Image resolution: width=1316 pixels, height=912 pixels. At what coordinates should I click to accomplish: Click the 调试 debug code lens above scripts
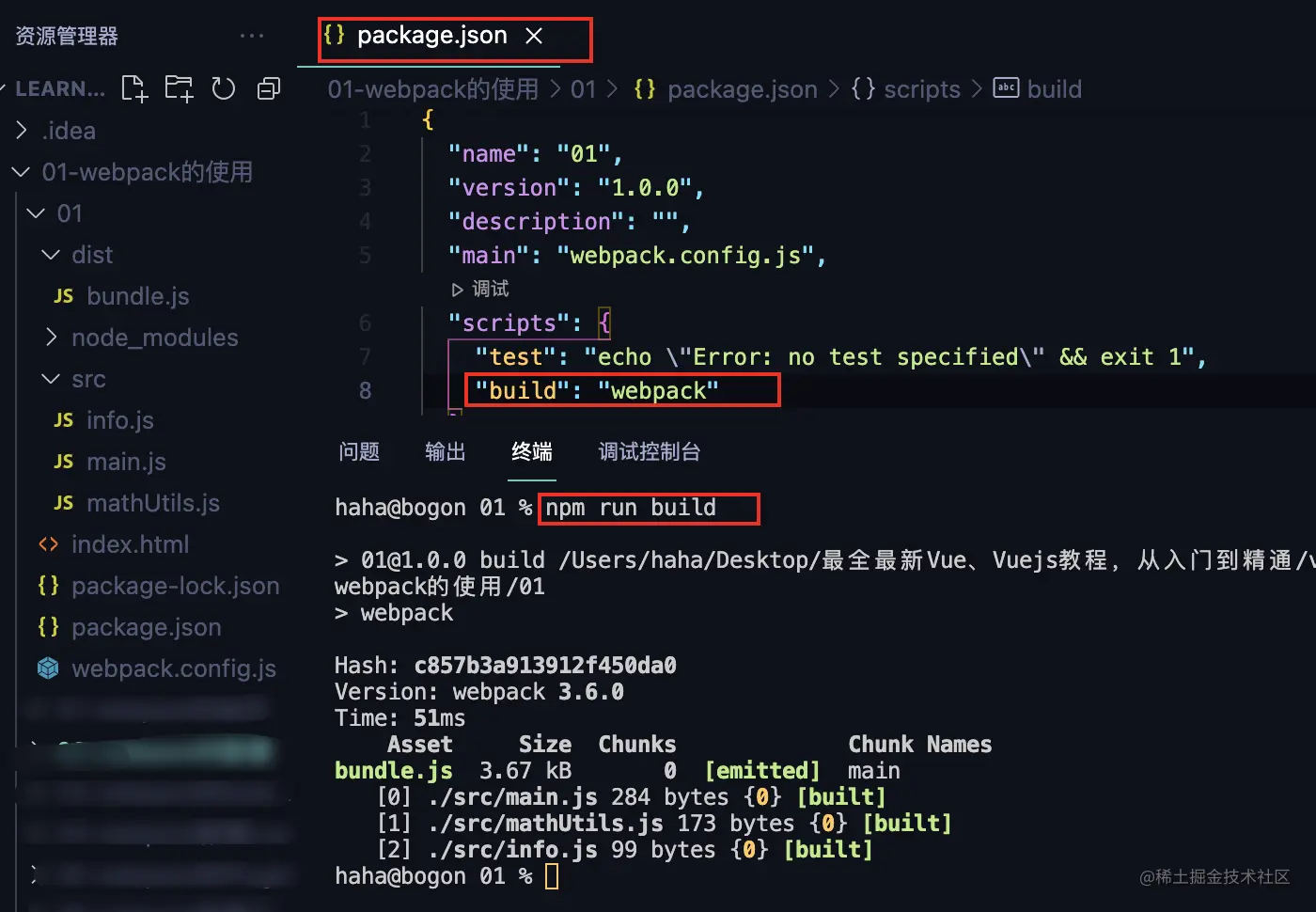pos(481,289)
